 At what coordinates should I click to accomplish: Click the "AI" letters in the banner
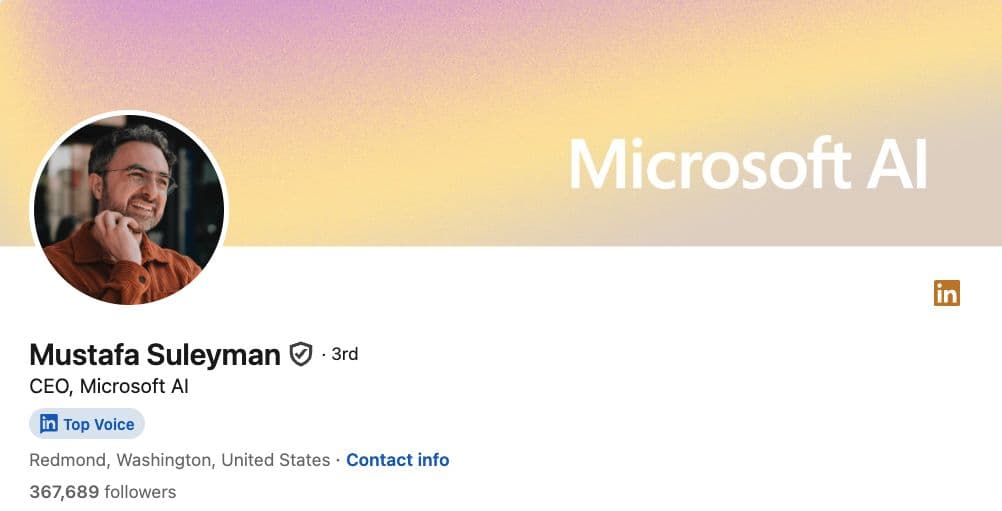[899, 165]
